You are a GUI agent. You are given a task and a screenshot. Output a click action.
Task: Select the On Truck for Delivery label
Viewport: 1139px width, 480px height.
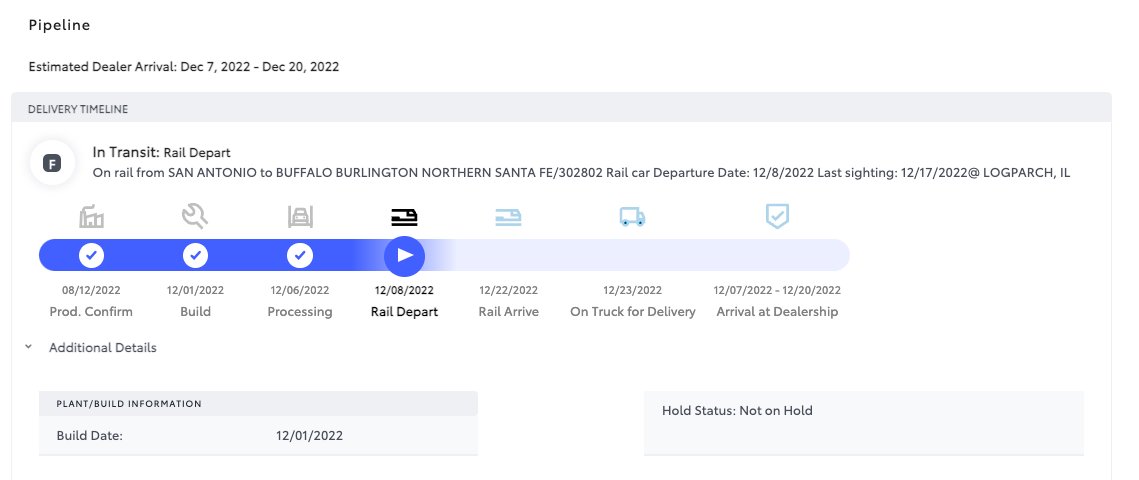point(633,312)
